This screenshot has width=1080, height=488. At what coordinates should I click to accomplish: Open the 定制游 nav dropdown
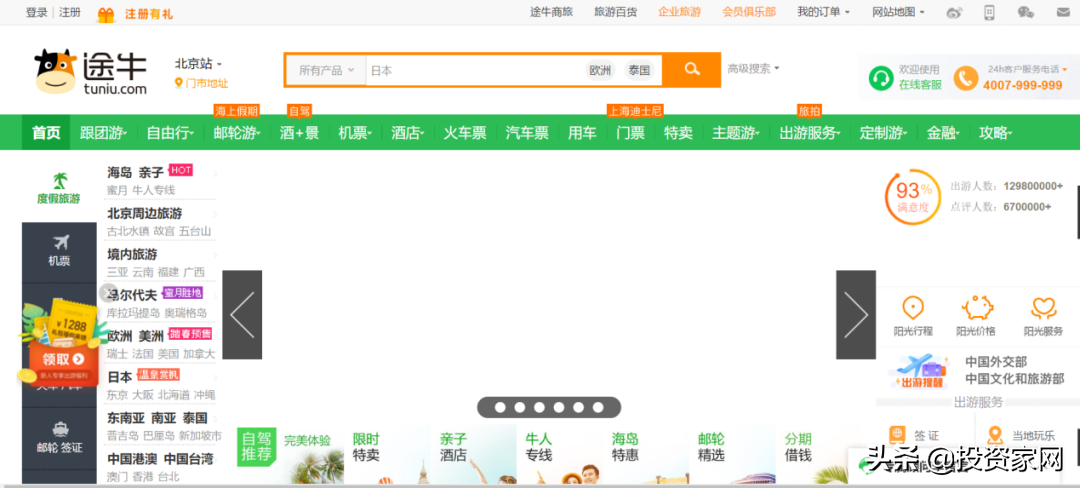coord(883,133)
